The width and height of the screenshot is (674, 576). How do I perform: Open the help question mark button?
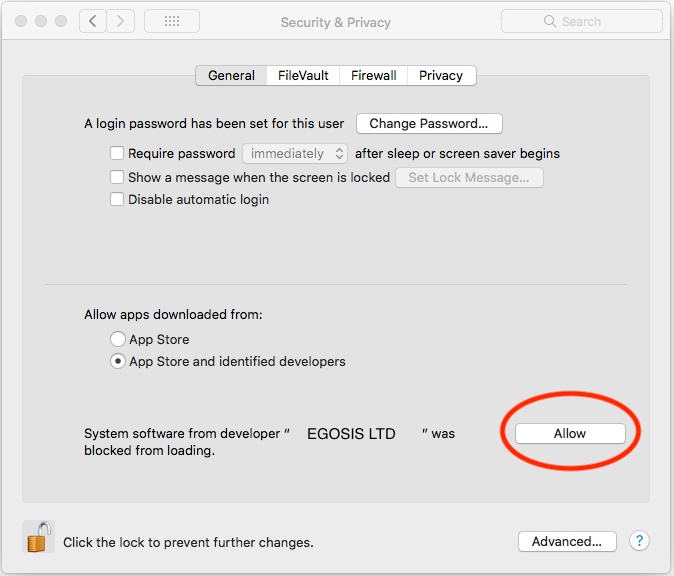point(639,541)
